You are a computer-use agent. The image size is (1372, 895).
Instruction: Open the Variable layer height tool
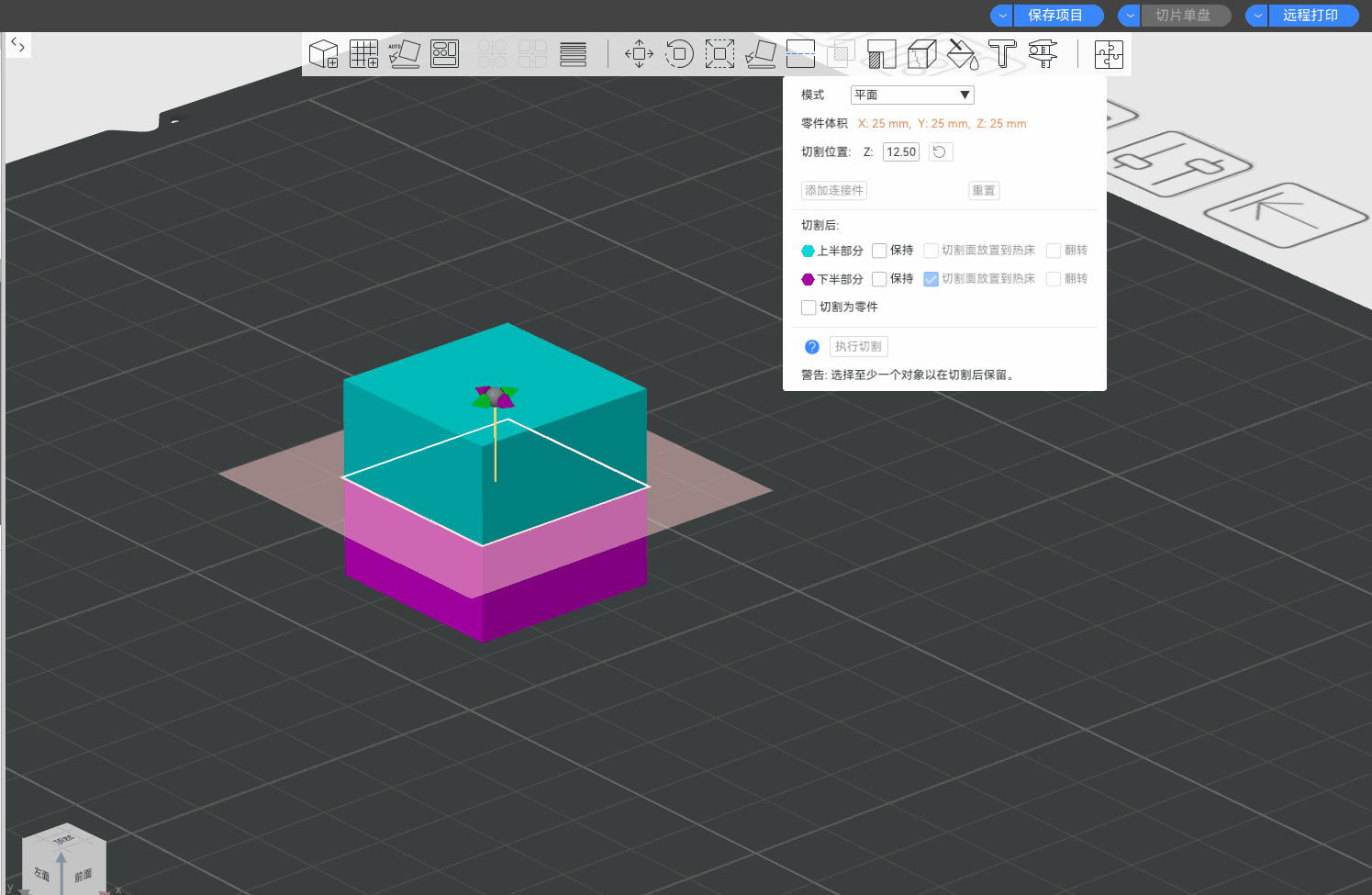(573, 54)
